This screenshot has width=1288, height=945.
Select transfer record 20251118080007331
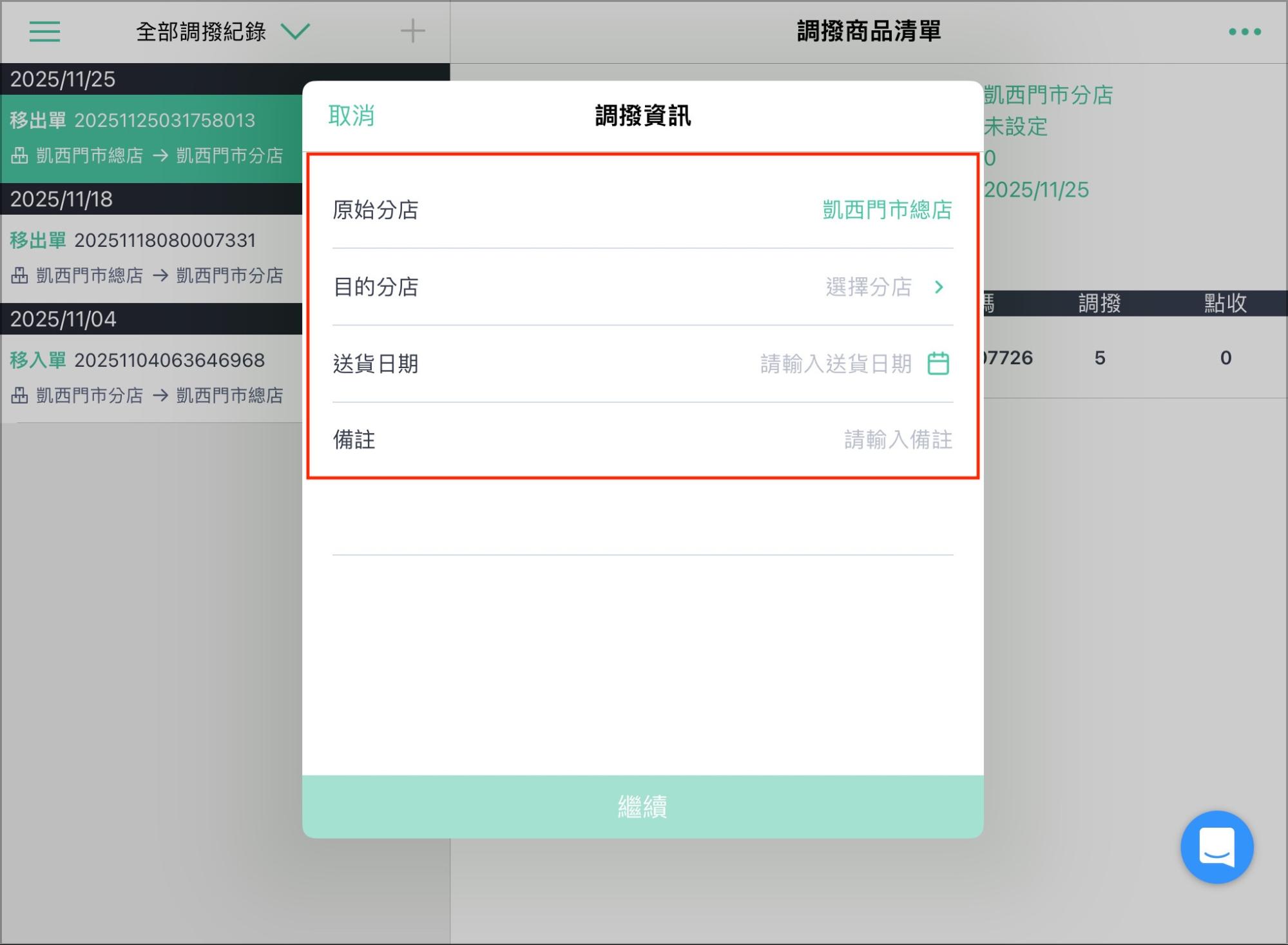(151, 258)
